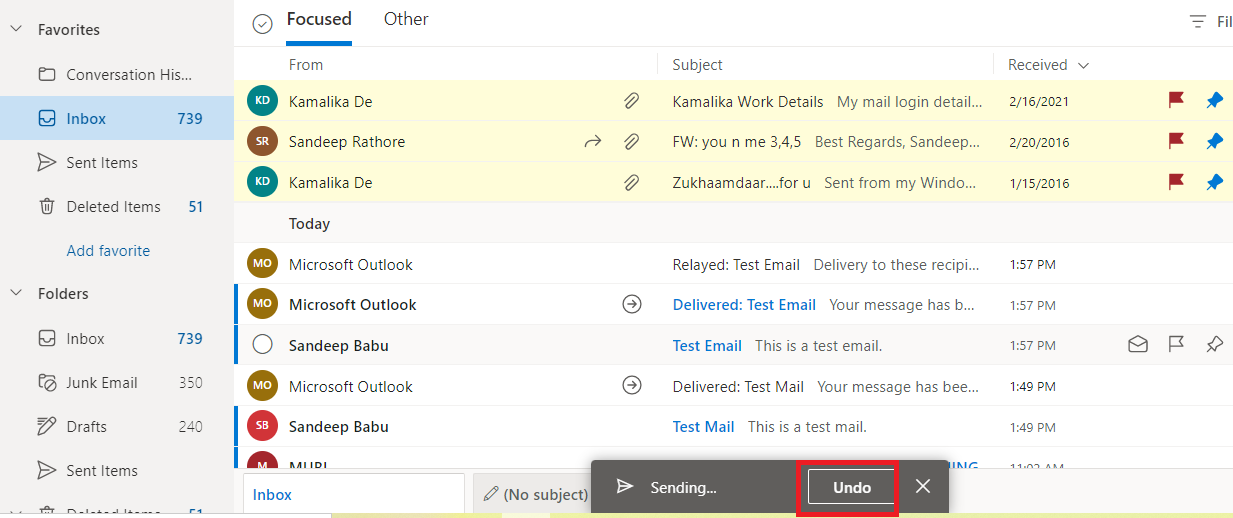Collapse the Folders section
Viewport: 1233px width, 518px height.
(16, 293)
